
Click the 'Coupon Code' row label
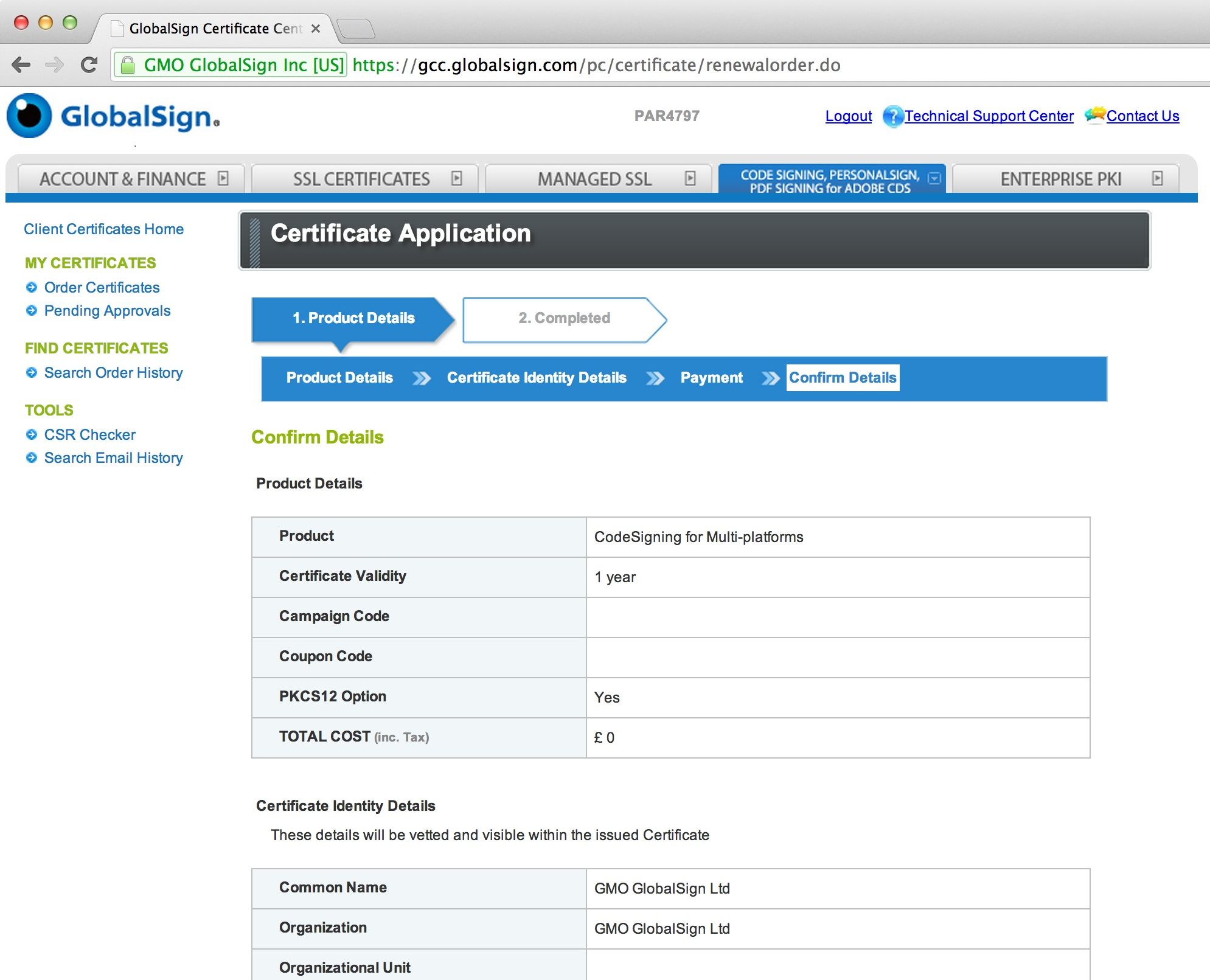(325, 656)
